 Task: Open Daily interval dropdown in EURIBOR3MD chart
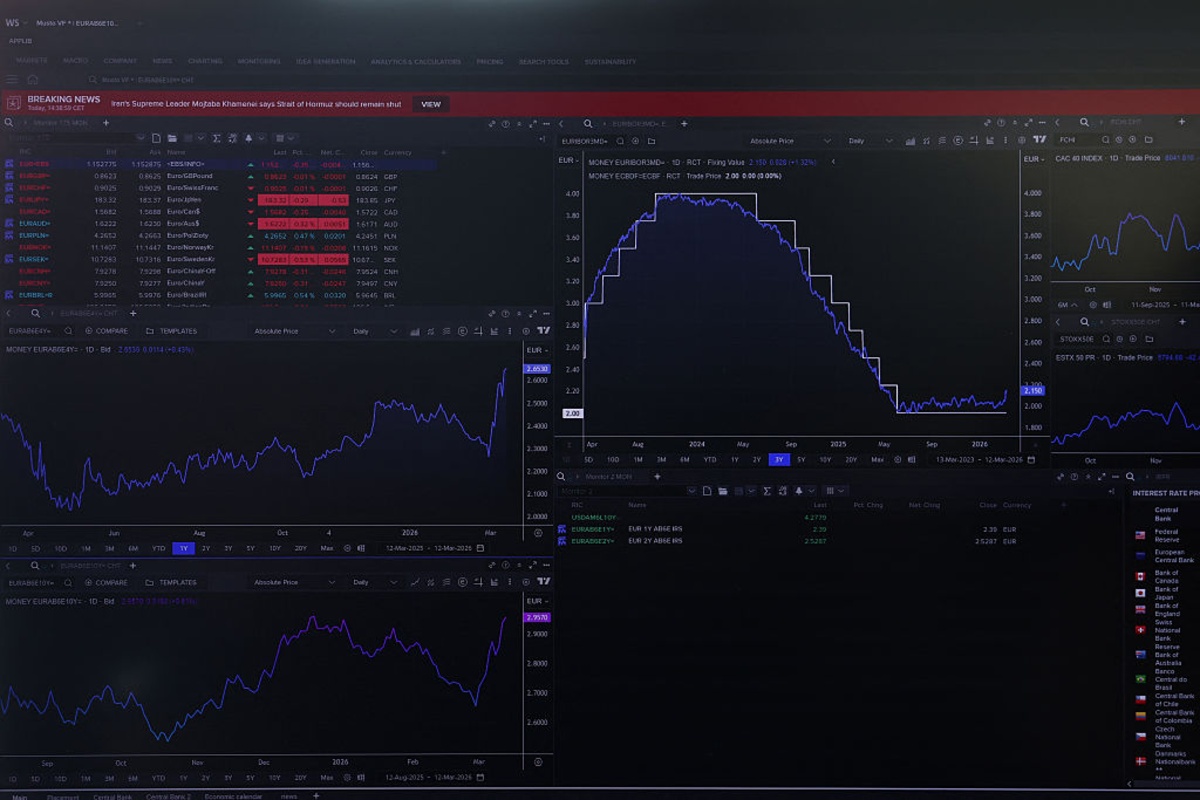(x=869, y=141)
